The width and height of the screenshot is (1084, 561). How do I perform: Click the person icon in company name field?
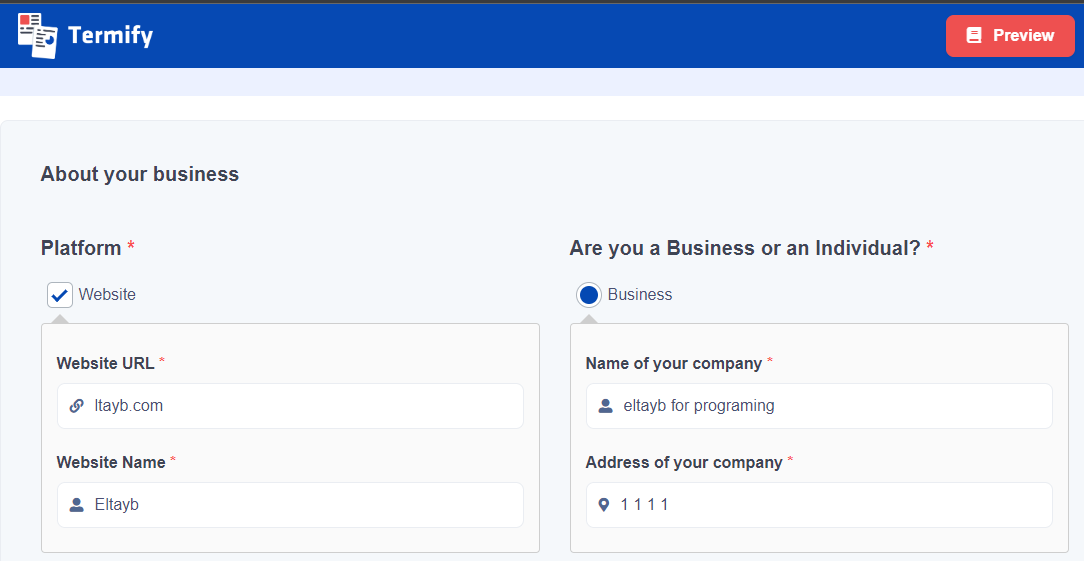605,406
